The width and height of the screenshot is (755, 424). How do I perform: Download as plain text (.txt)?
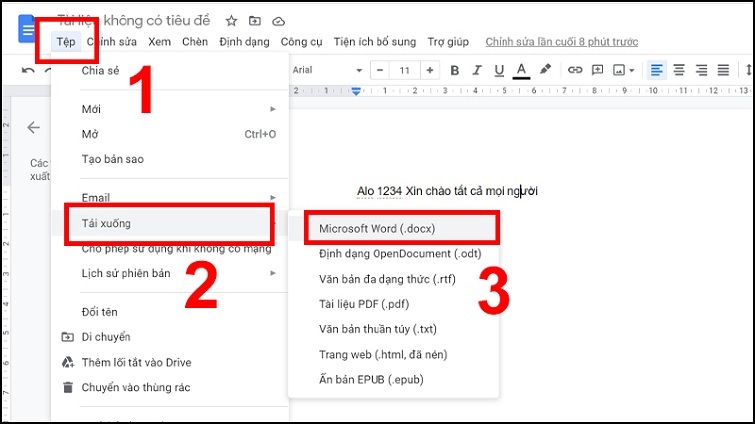pyautogui.click(x=393, y=329)
